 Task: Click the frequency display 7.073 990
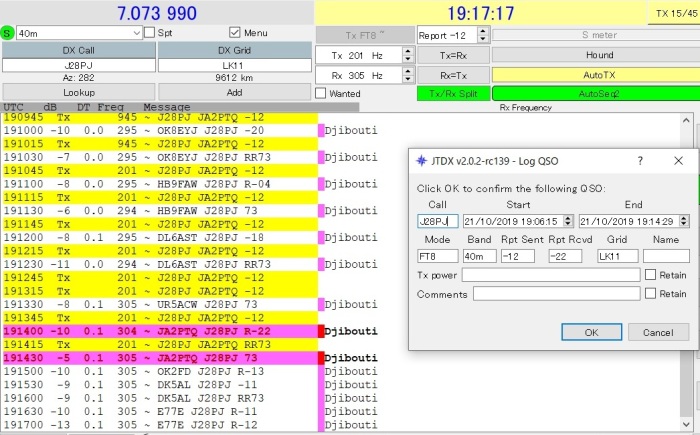[x=157, y=13]
